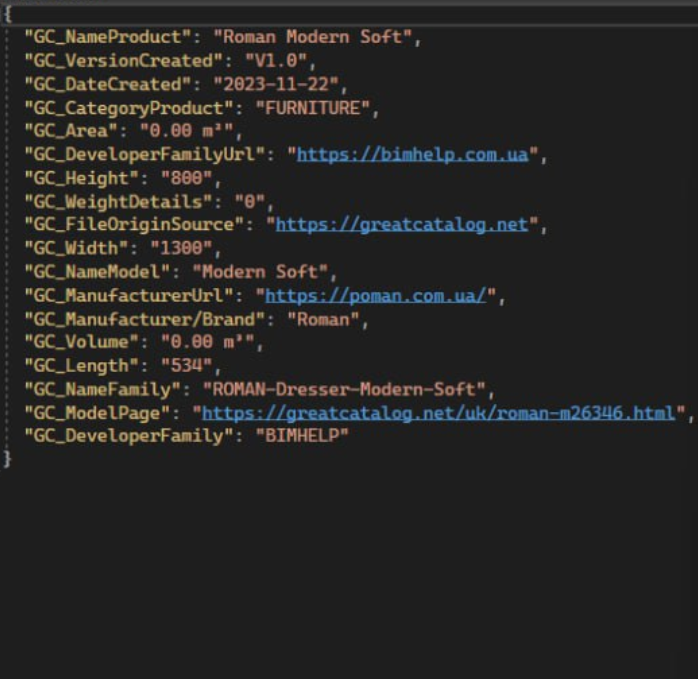Open the roman-m26346.html model page link

point(439,413)
